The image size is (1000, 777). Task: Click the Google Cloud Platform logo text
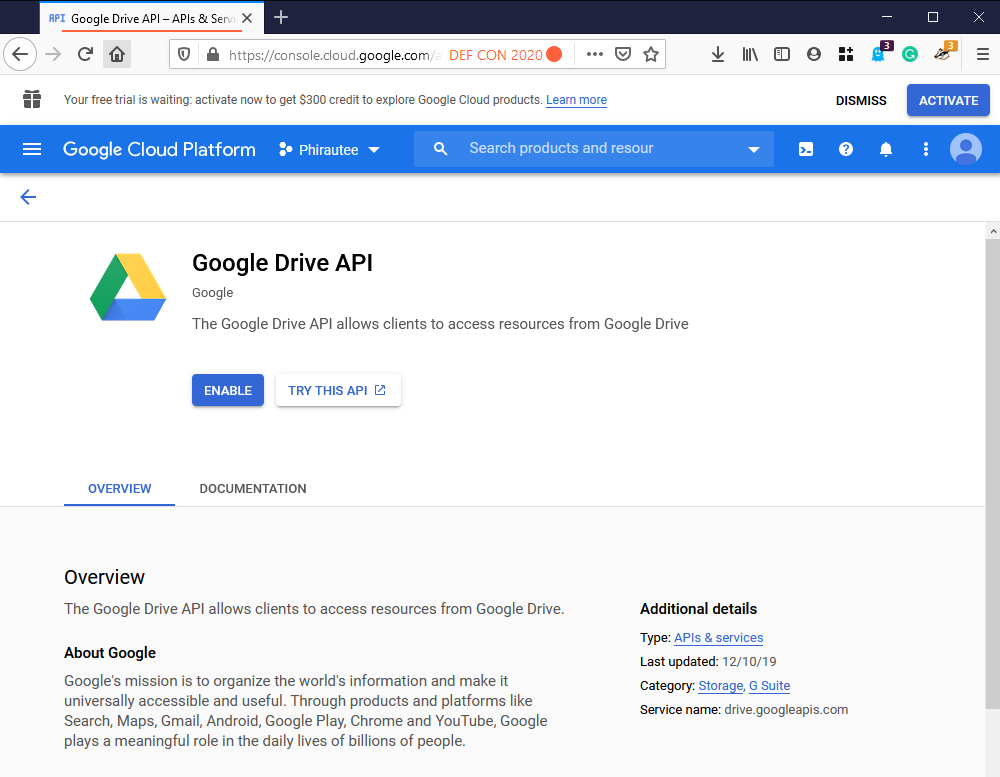[159, 149]
